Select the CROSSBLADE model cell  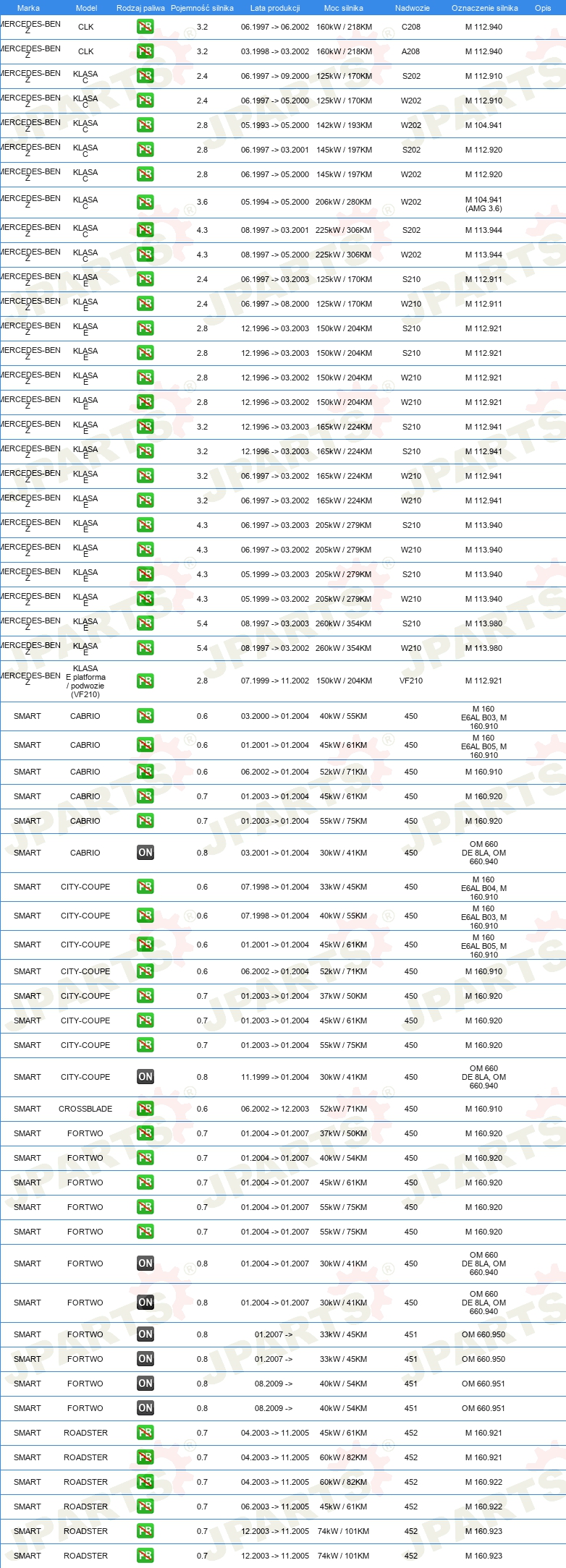coord(85,1109)
